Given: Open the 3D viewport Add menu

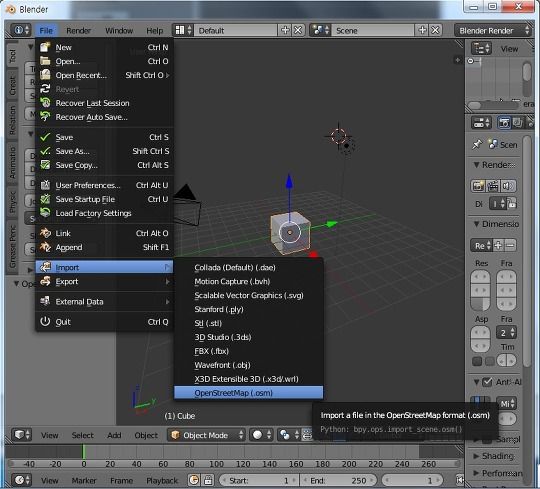Looking at the screenshot, I should pos(114,435).
